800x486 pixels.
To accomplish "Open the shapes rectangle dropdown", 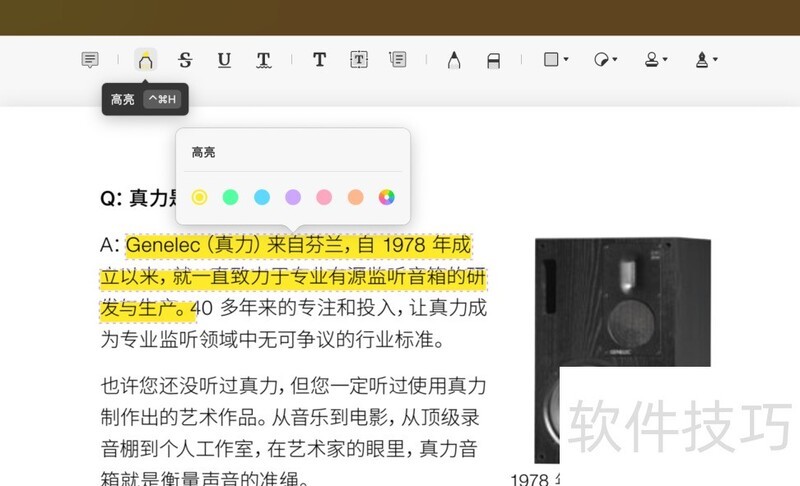I will pos(555,60).
